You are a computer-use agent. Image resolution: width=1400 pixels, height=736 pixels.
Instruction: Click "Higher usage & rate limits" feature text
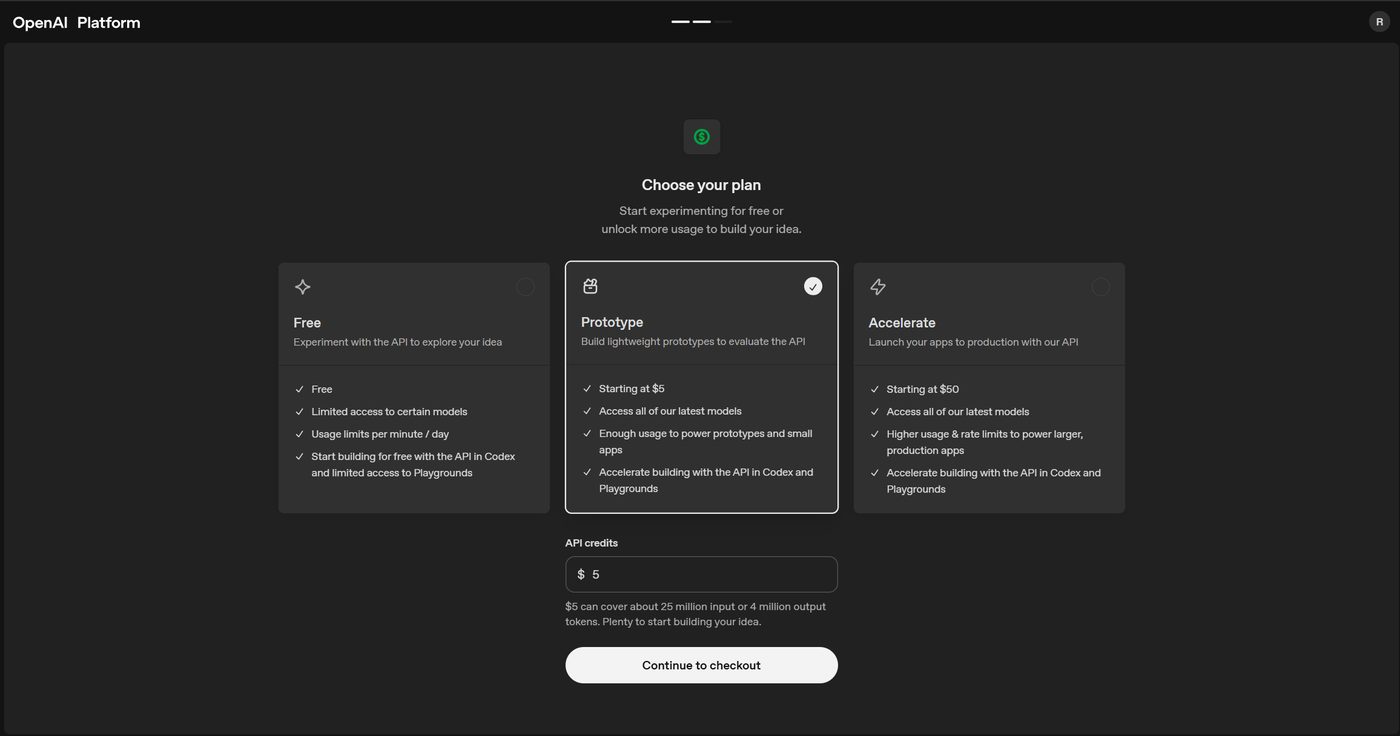click(985, 442)
